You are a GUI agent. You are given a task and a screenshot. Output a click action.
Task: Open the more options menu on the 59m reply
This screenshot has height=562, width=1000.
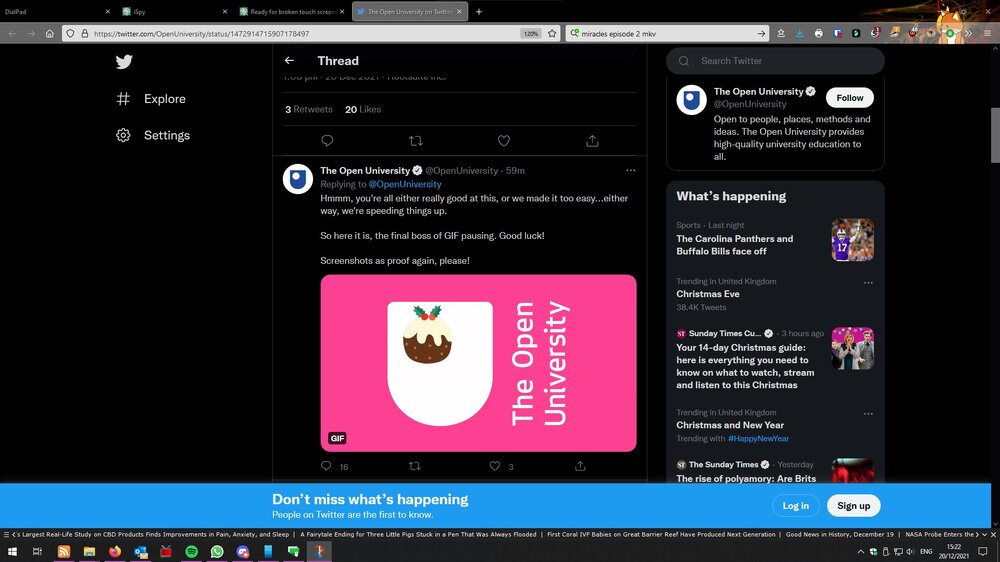tap(631, 170)
